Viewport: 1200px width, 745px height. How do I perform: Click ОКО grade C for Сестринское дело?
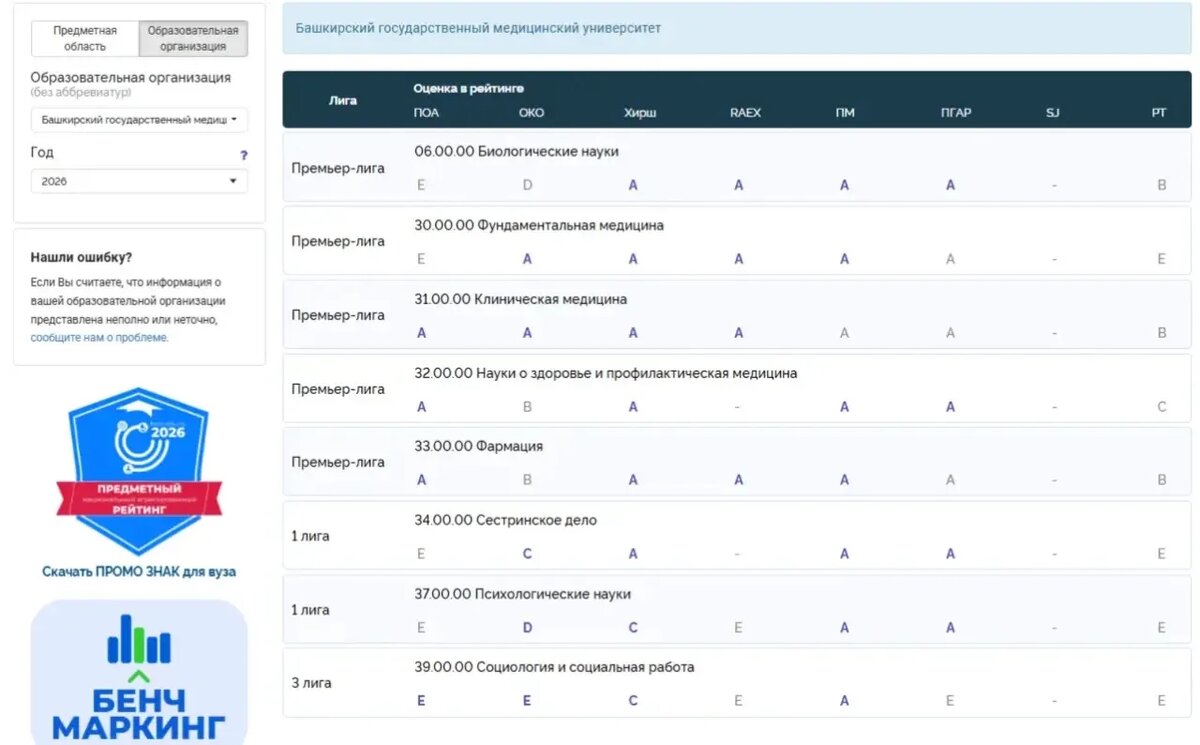tap(527, 554)
